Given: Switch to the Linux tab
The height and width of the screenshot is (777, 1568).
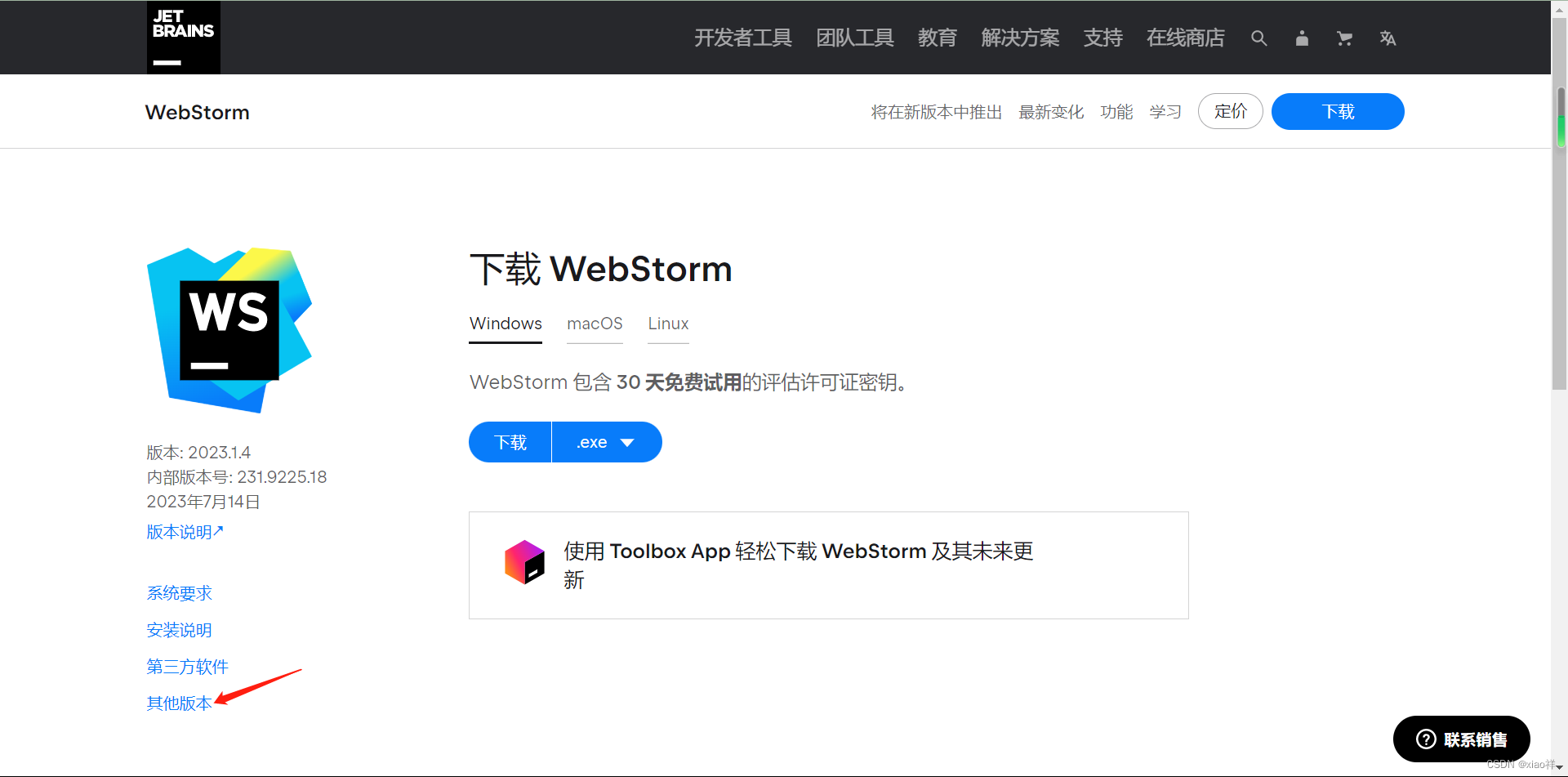Looking at the screenshot, I should coord(668,324).
